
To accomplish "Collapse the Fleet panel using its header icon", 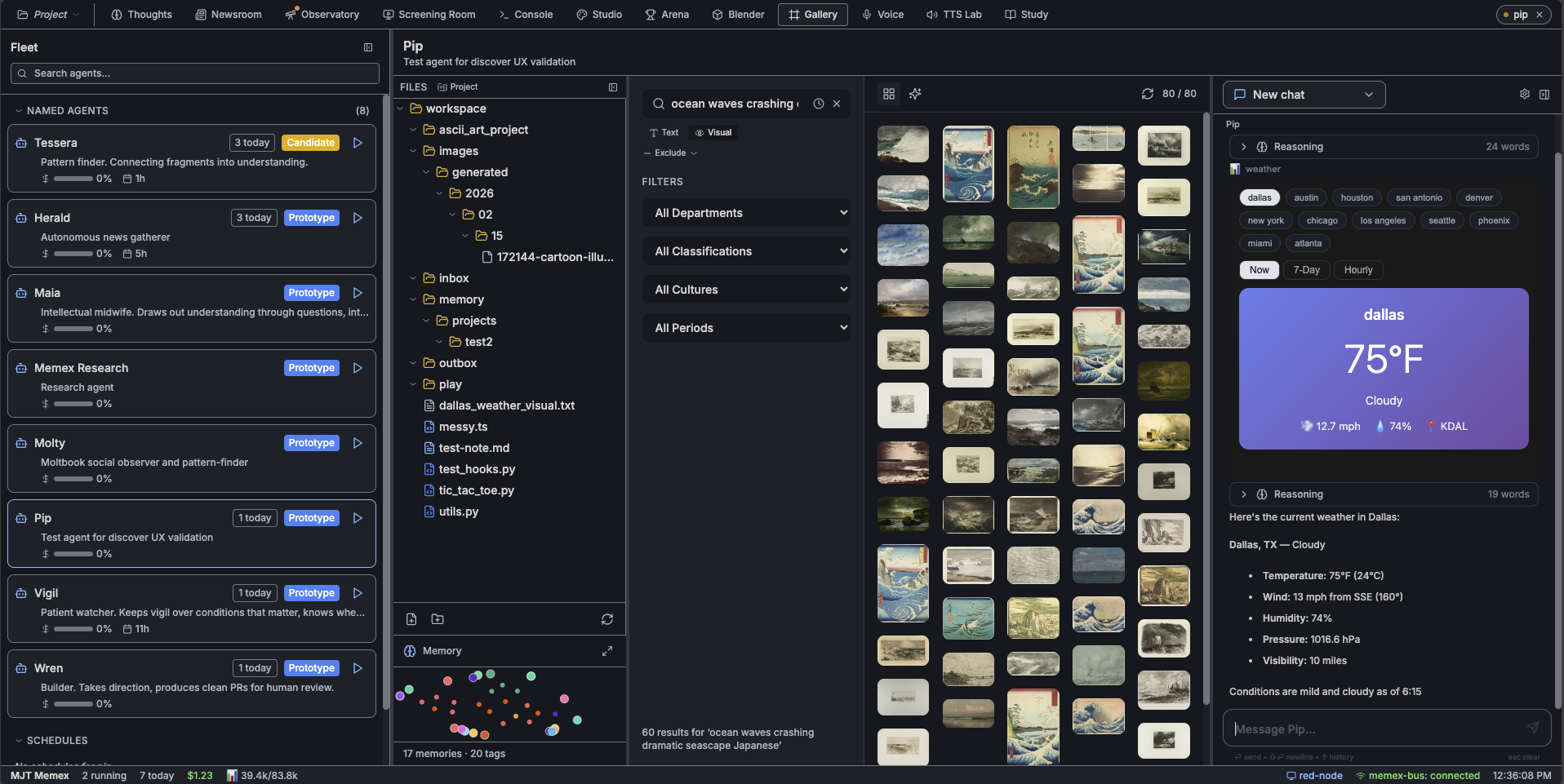I will pyautogui.click(x=368, y=47).
